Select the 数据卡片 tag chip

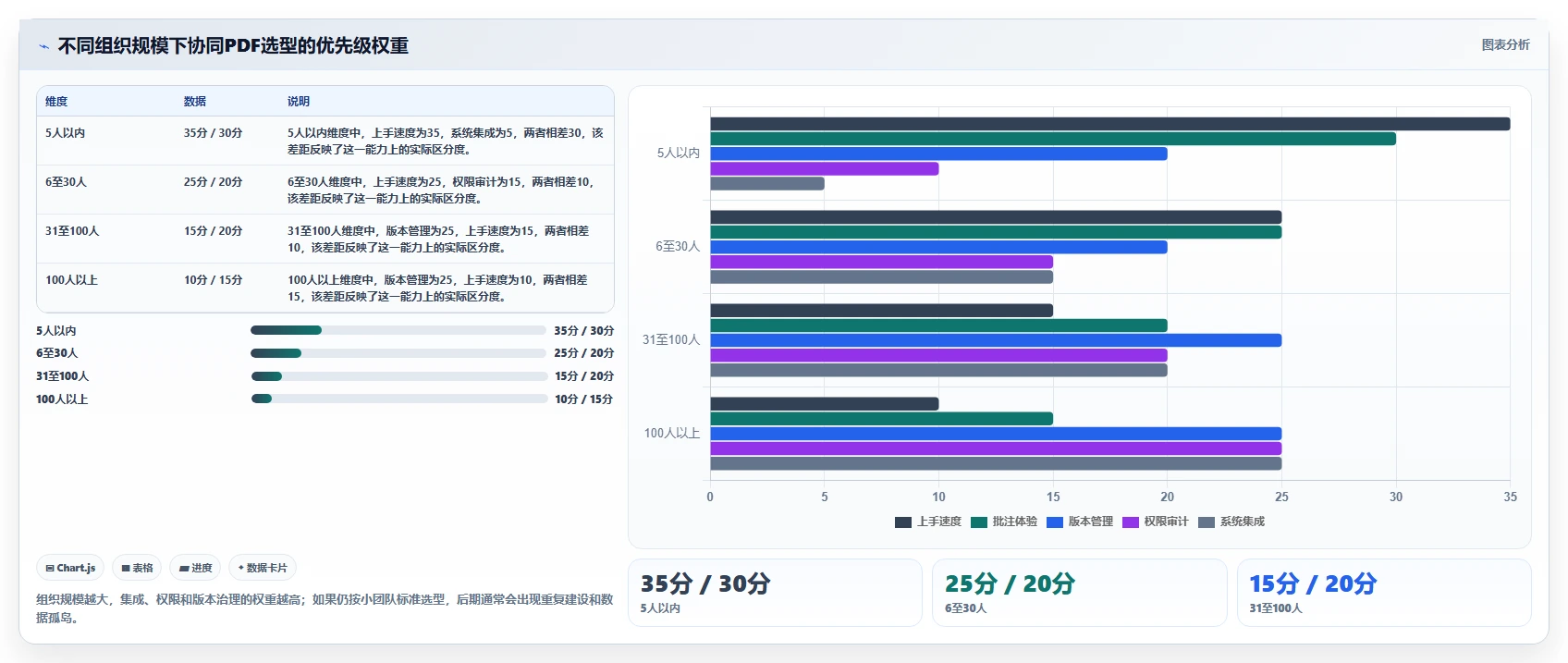click(x=263, y=568)
